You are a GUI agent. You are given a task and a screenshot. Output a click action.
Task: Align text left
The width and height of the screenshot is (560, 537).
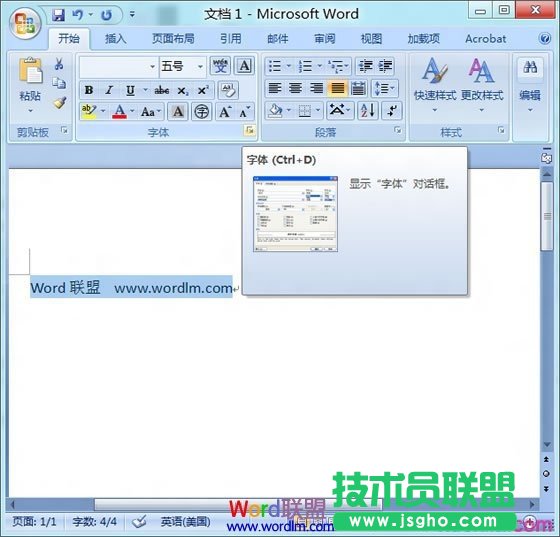point(274,88)
